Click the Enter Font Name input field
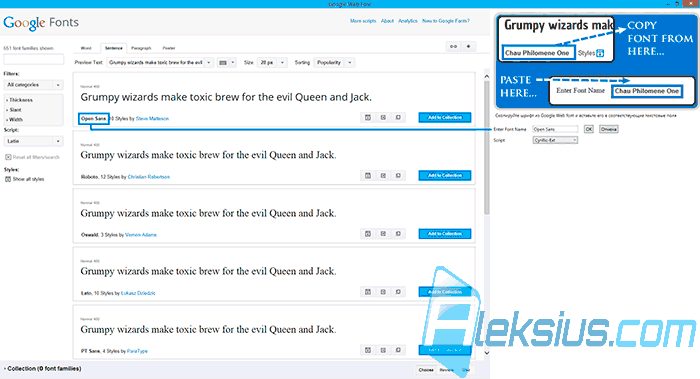700x379 pixels. pos(555,129)
